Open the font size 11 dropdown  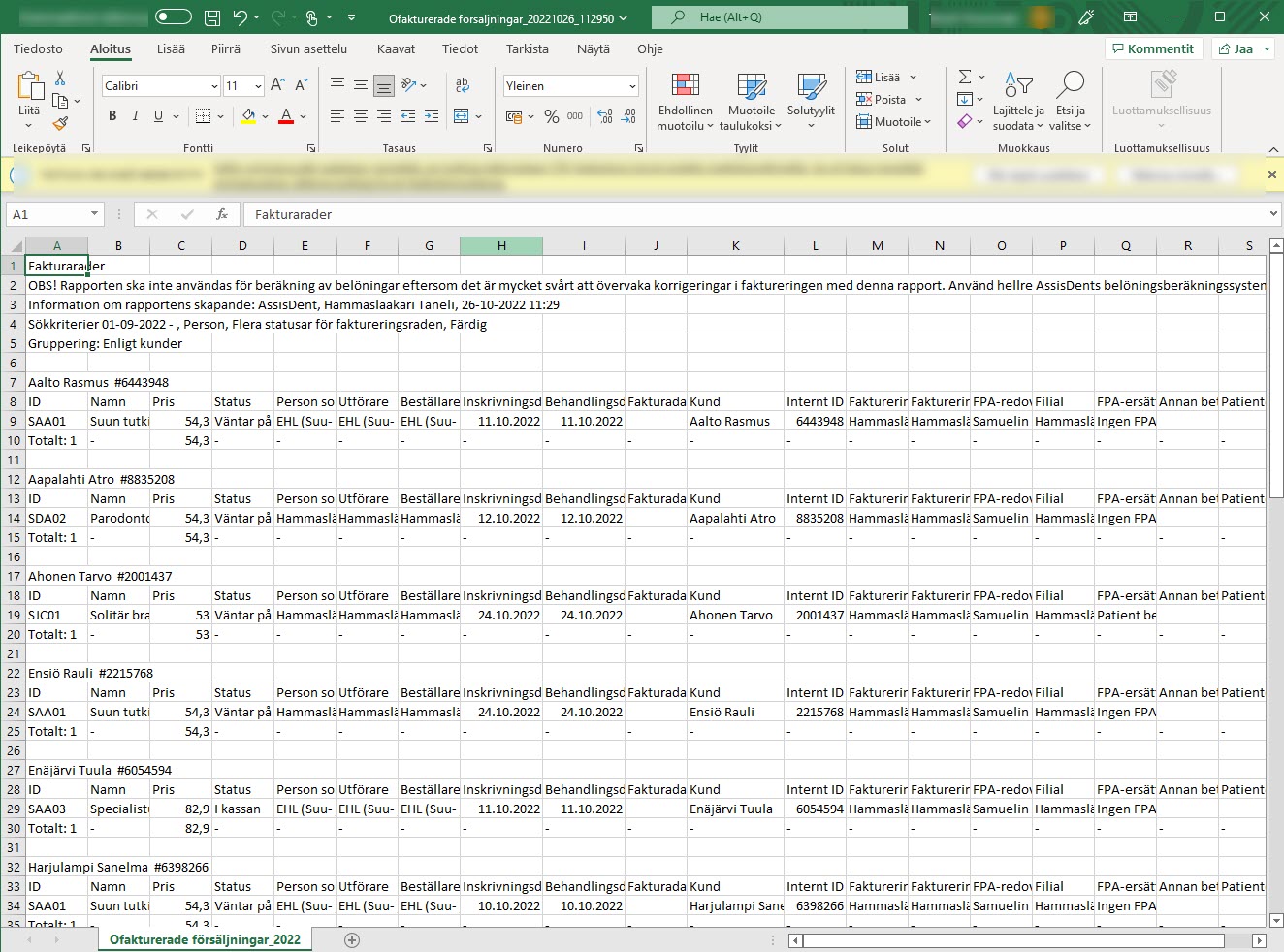pos(258,86)
